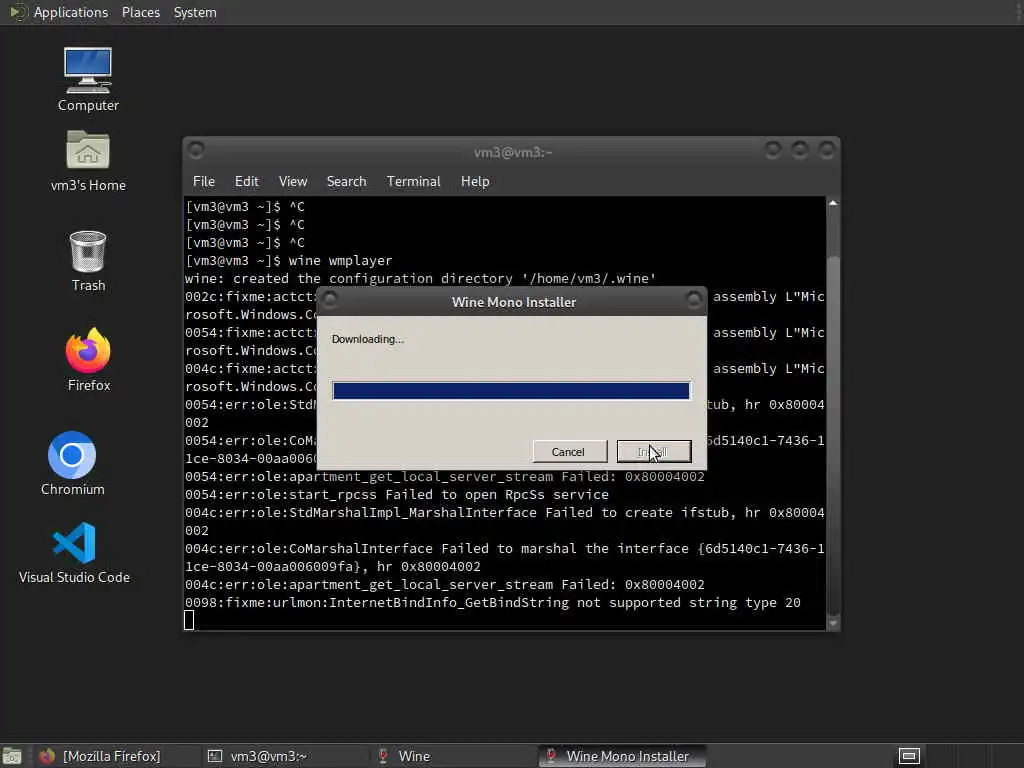Viewport: 1024px width, 768px height.
Task: Open the Terminal menu in terminal window
Action: 413,182
